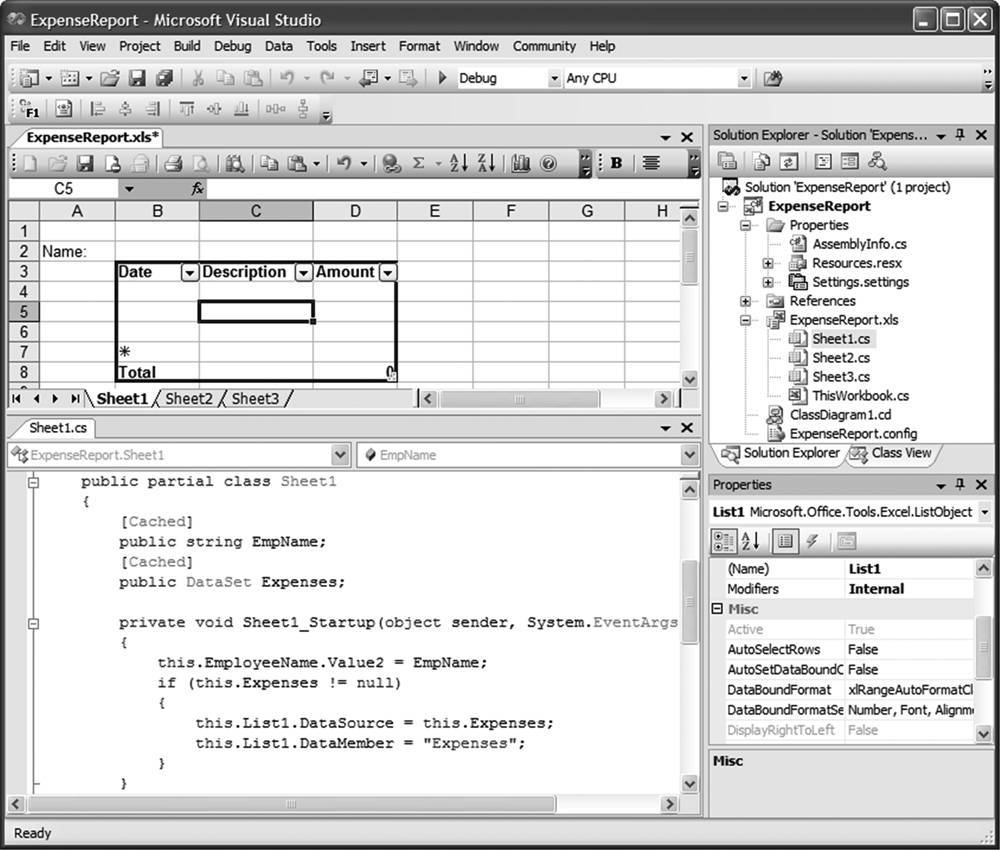Click the Excel Print Preview icon
Image resolution: width=1000 pixels, height=850 pixels.
pos(201,164)
